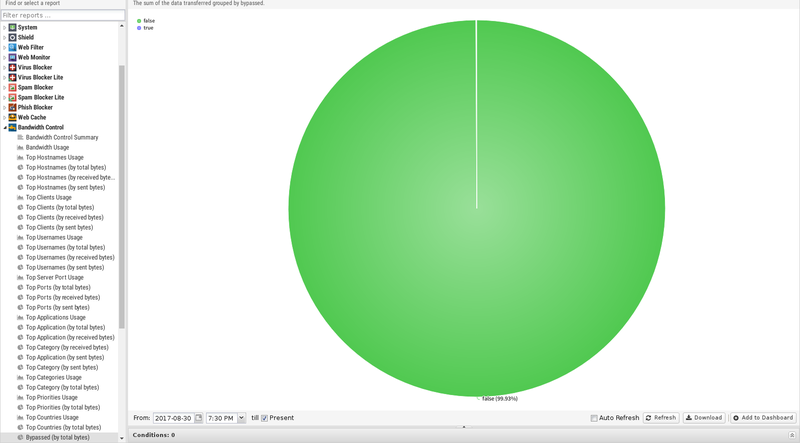800x443 pixels.
Task: Click the Virus Blocker Lite icon
Action: pyautogui.click(x=12, y=78)
